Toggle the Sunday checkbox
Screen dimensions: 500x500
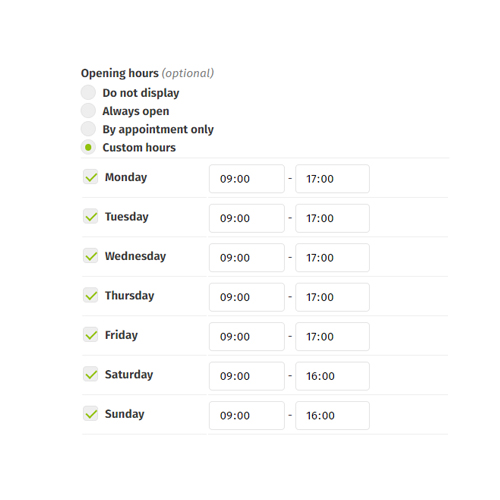(90, 414)
